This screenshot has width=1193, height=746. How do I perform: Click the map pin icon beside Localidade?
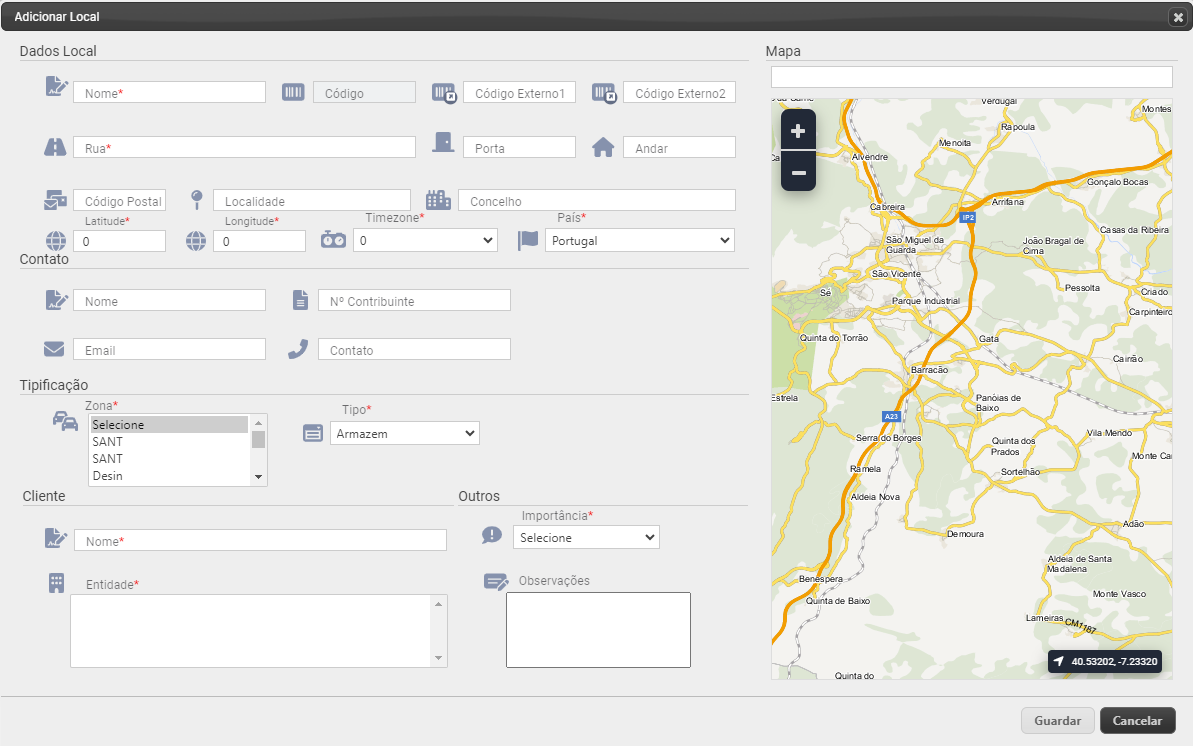[x=196, y=200]
